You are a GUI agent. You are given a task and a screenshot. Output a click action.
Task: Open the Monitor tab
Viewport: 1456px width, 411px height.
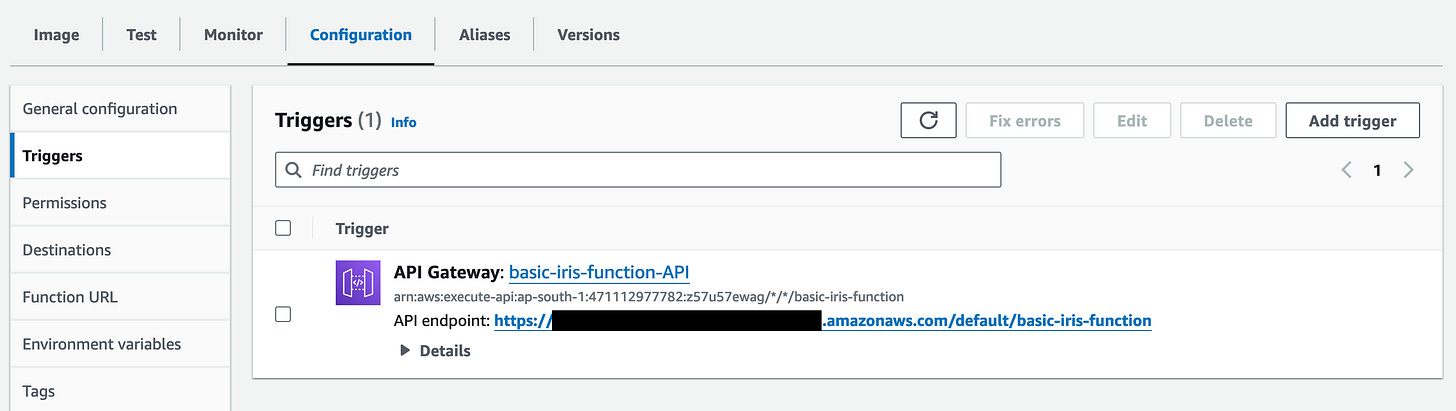(233, 34)
